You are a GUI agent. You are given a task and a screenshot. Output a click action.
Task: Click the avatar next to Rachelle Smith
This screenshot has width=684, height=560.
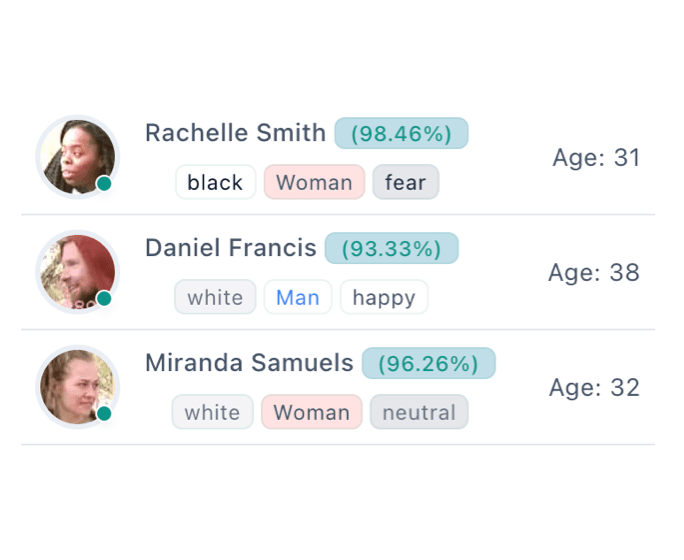point(77,157)
